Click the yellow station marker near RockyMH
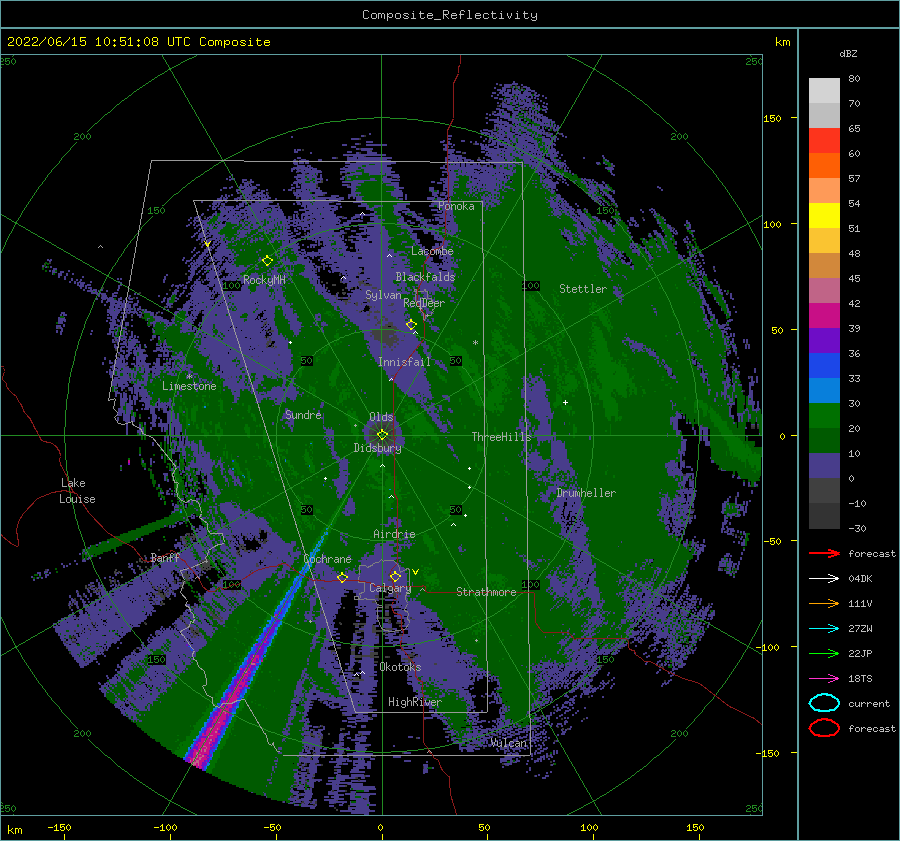Screen dimensions: 900x841 (267, 261)
